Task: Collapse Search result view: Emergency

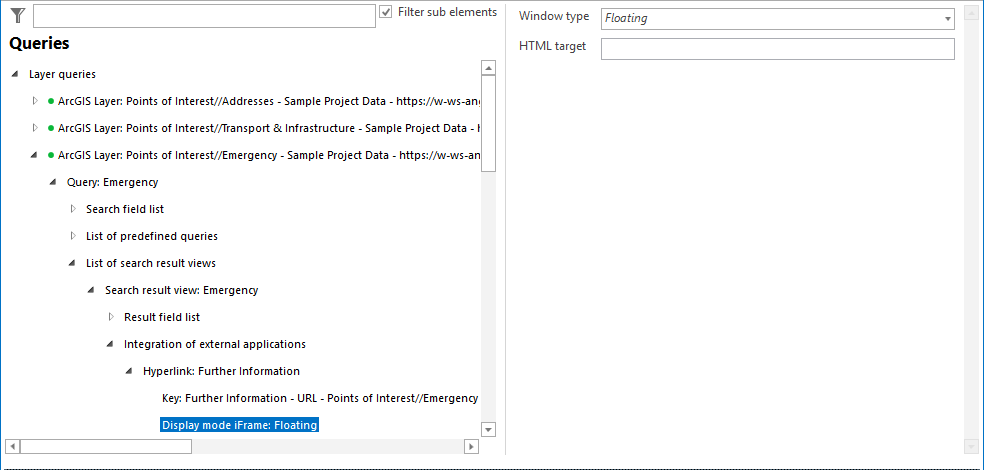Action: 91,291
